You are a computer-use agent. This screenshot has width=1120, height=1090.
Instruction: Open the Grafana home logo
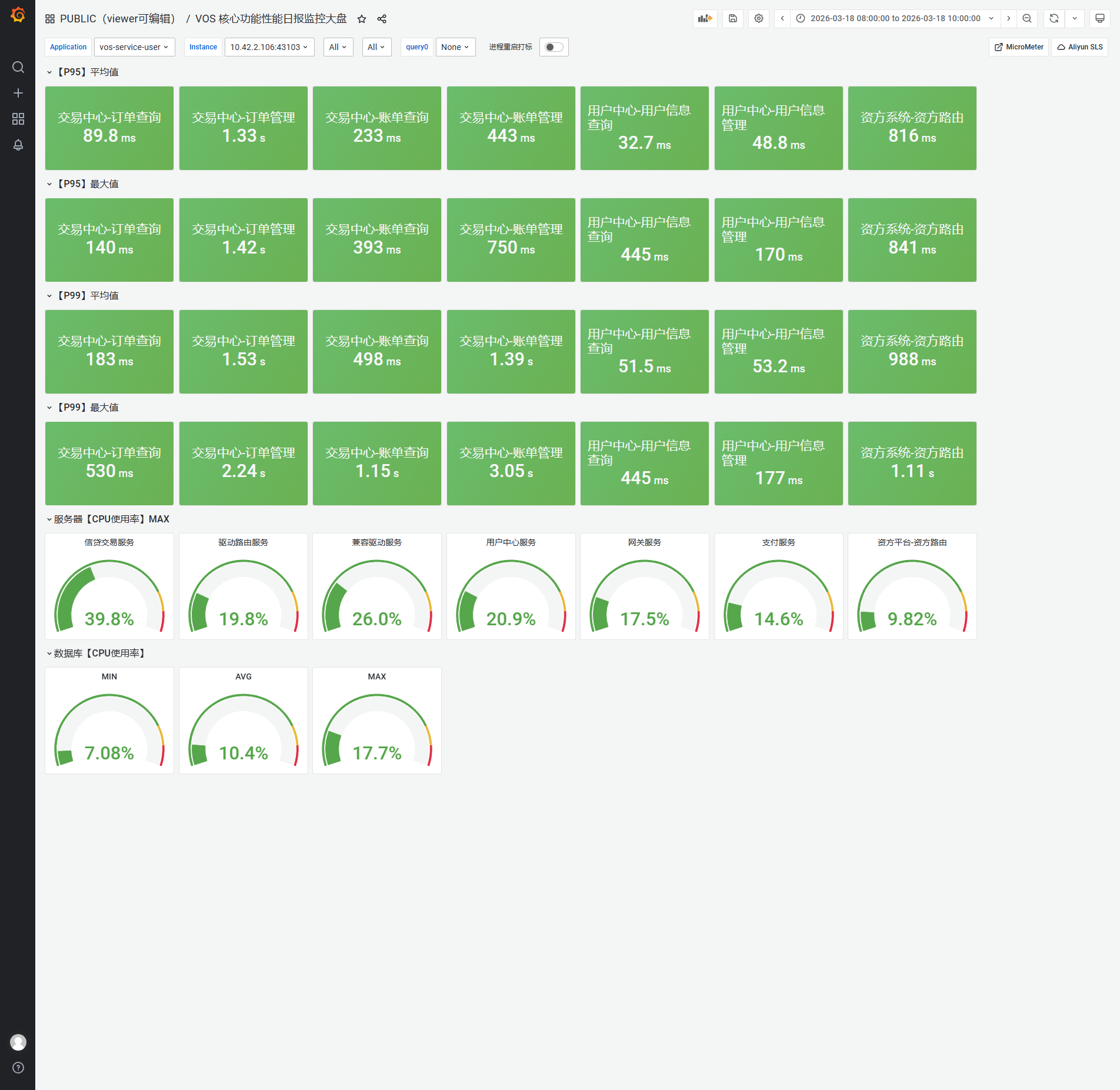click(x=18, y=15)
